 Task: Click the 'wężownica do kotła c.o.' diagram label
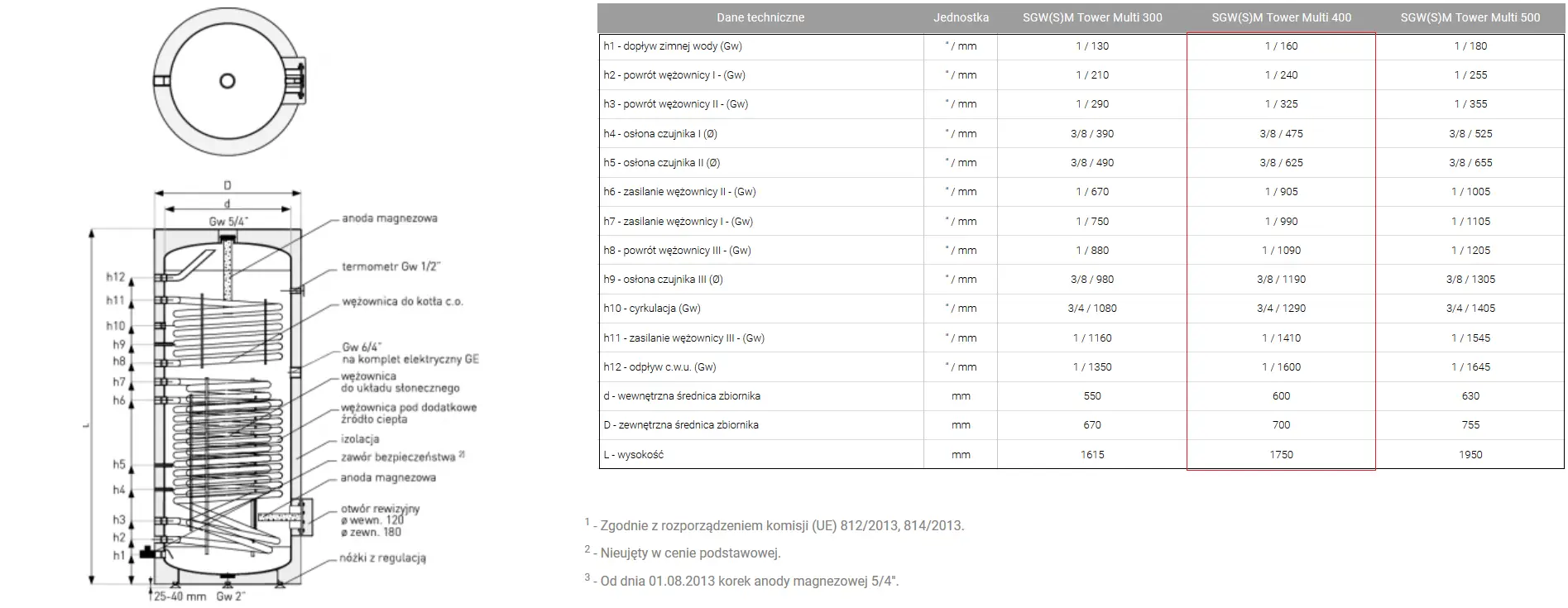pos(403,301)
